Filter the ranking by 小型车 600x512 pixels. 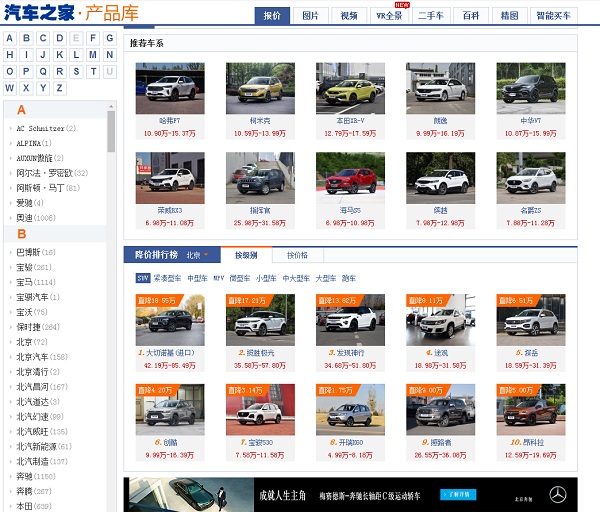coord(266,279)
